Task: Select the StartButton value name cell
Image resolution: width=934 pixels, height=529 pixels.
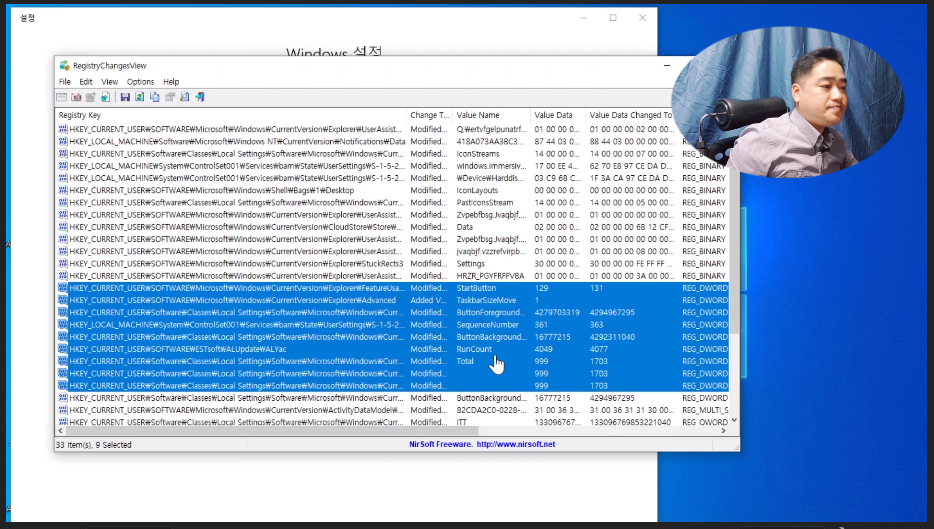Action: tap(476, 288)
